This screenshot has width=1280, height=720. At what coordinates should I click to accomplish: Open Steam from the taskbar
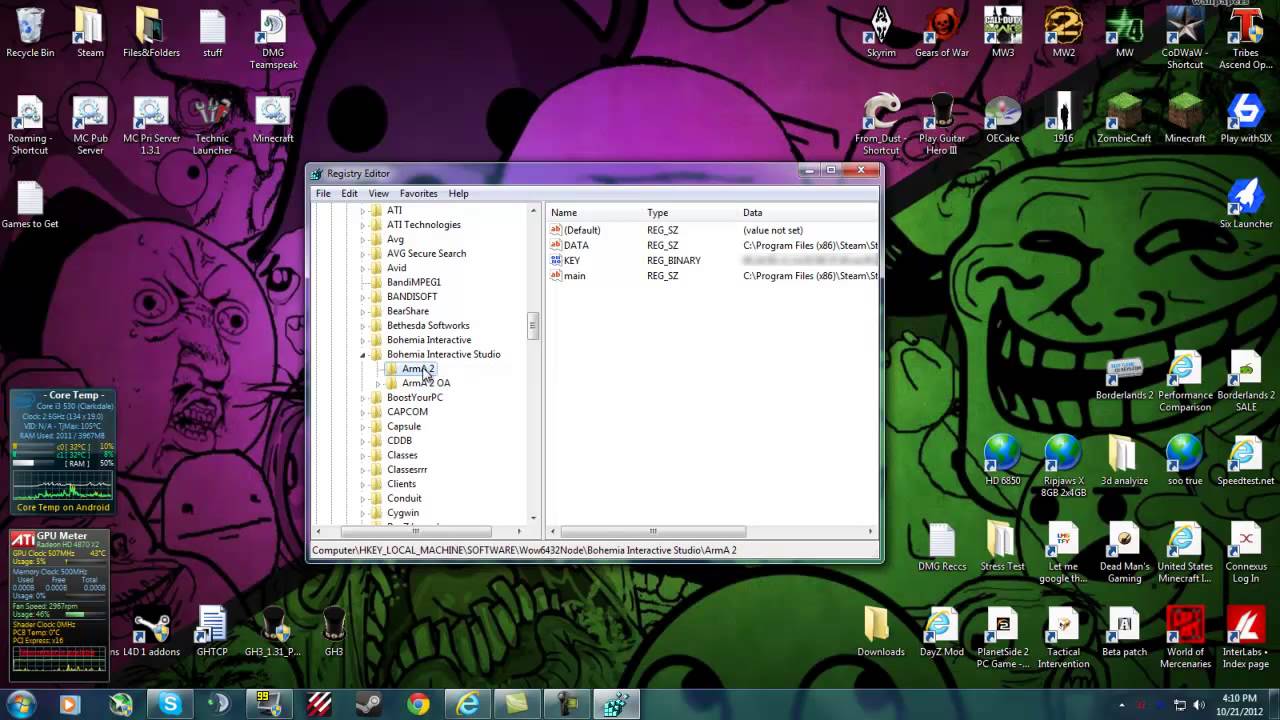tap(368, 704)
